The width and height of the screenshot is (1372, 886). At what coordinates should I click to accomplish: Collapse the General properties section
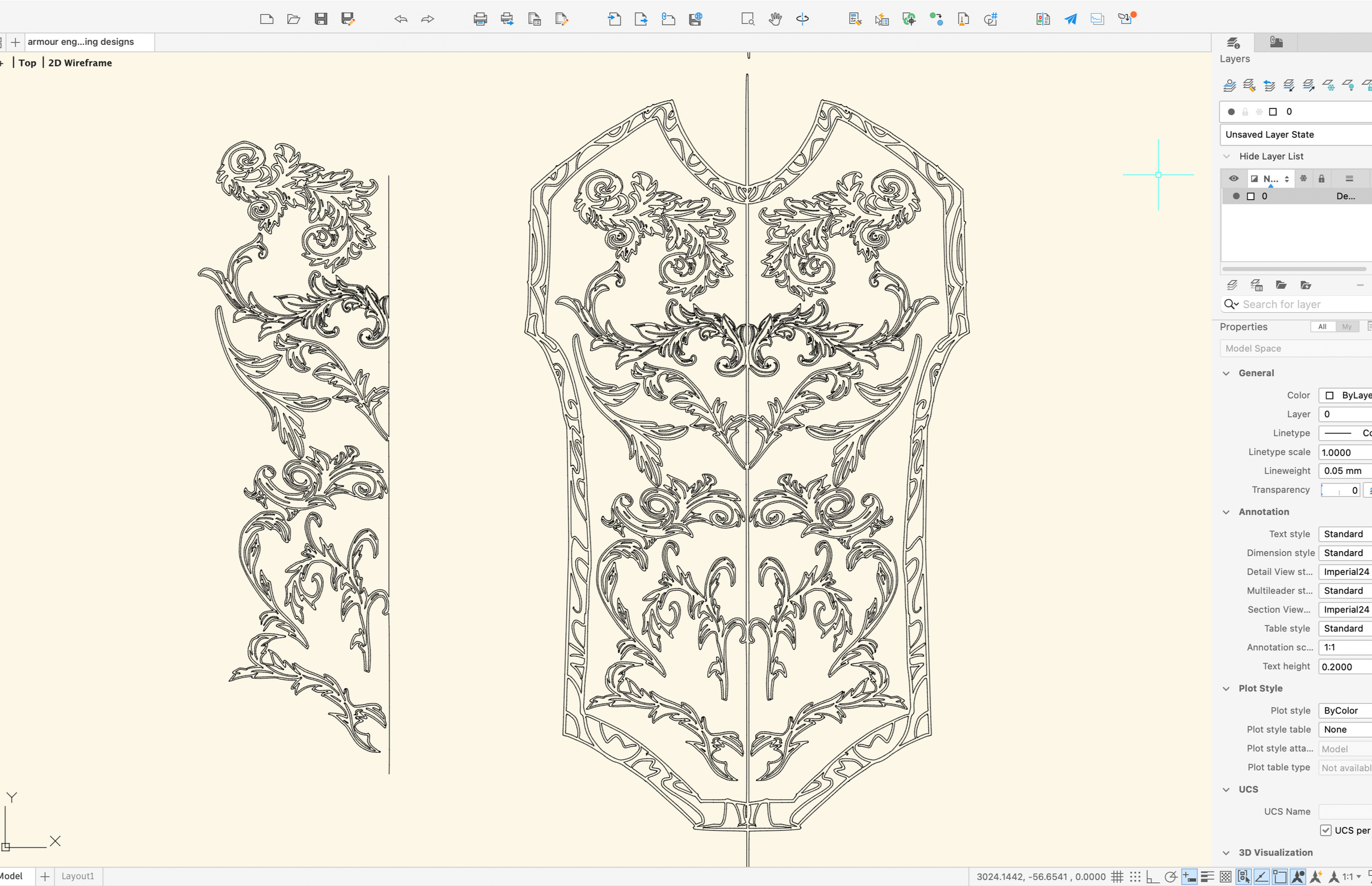pyautogui.click(x=1227, y=373)
